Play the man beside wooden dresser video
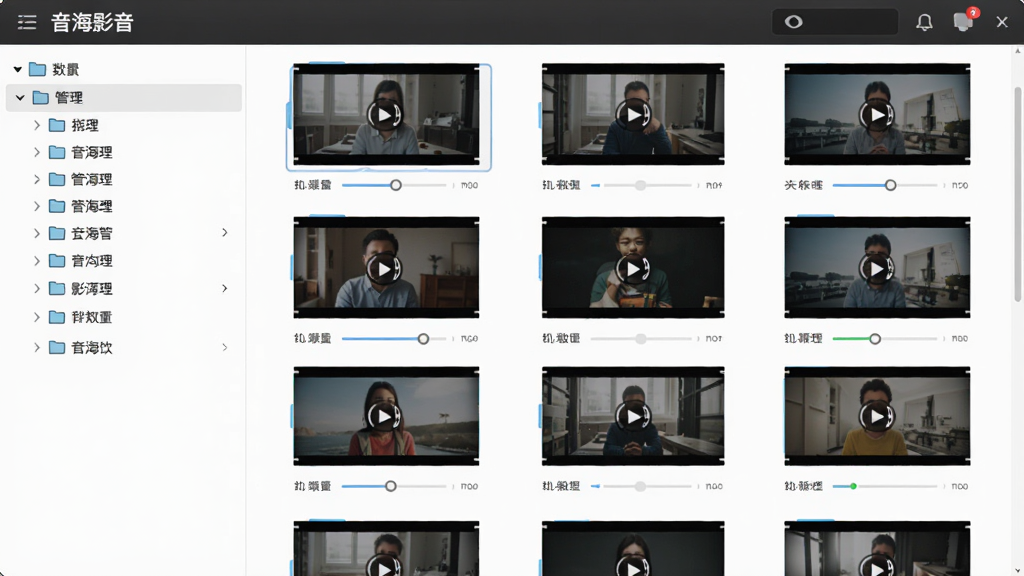Screen dimensions: 1024x576 pyautogui.click(x=384, y=268)
